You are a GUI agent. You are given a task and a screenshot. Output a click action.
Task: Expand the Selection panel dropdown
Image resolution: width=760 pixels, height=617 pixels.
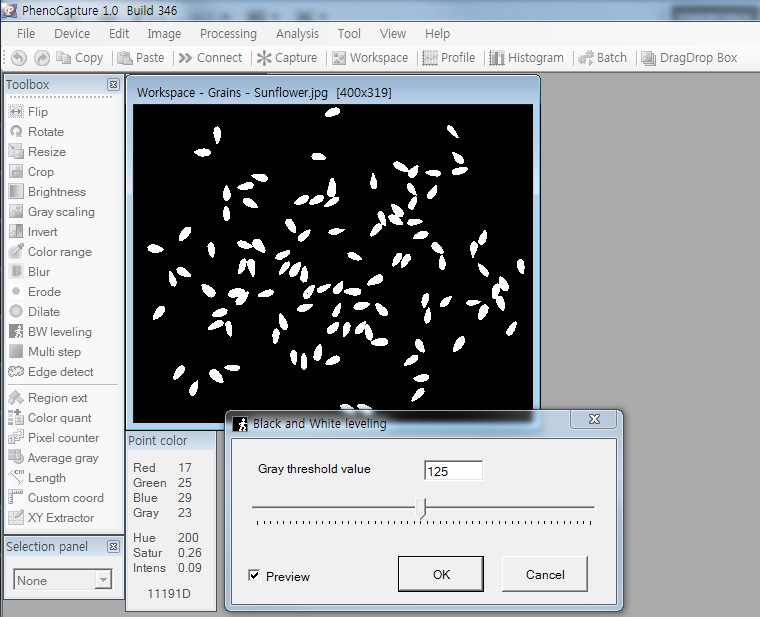coord(103,581)
